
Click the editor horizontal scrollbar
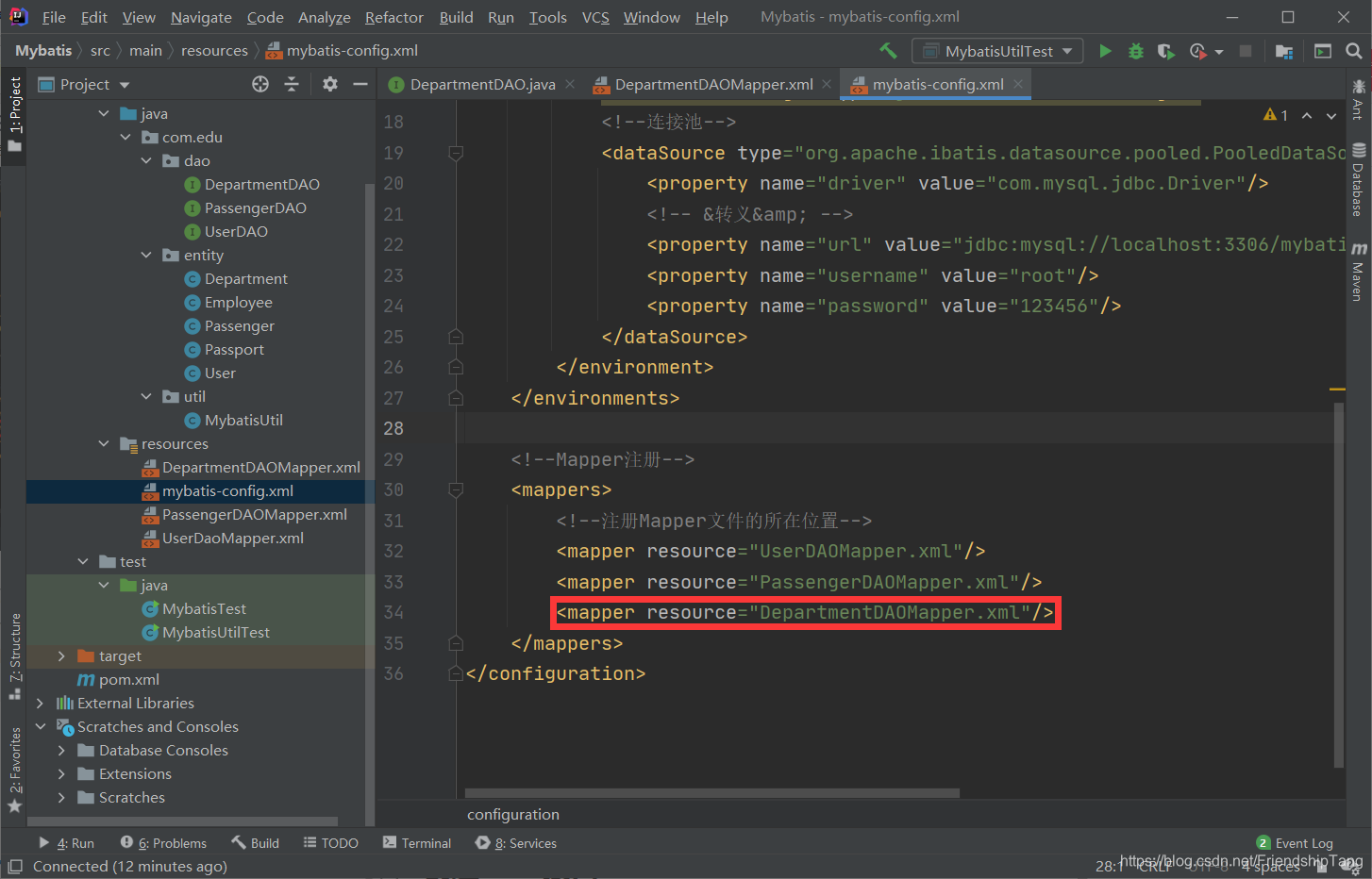coord(712,793)
